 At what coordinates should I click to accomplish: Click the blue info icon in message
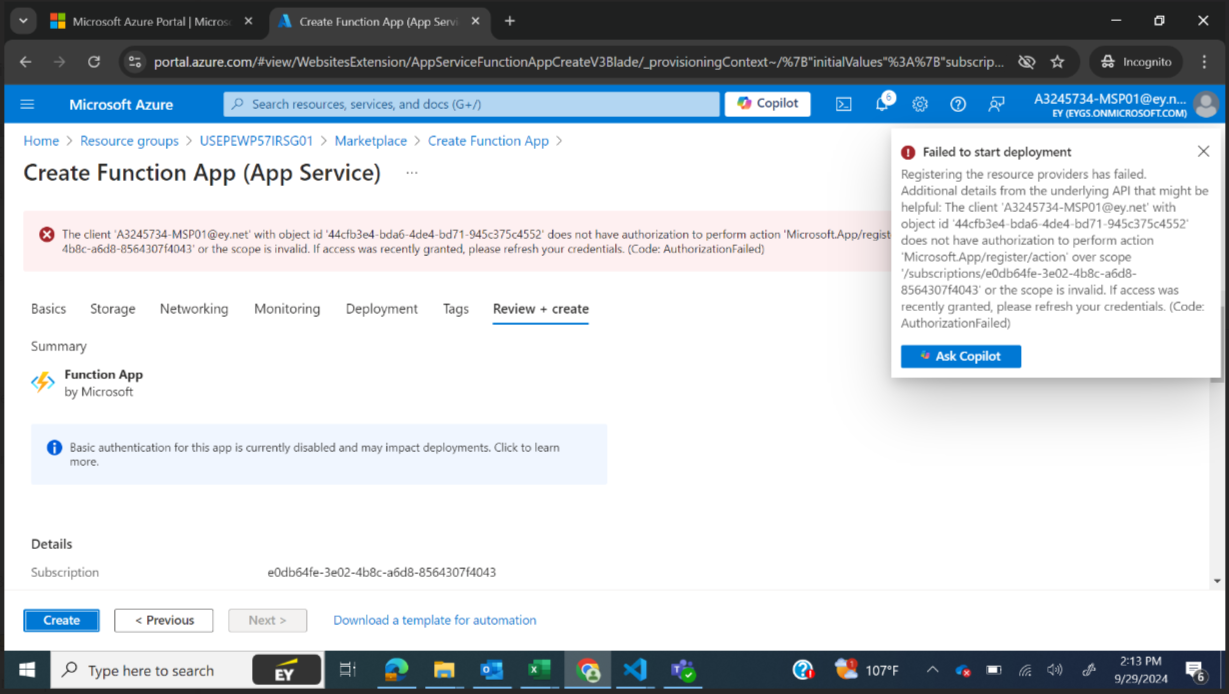point(54,448)
